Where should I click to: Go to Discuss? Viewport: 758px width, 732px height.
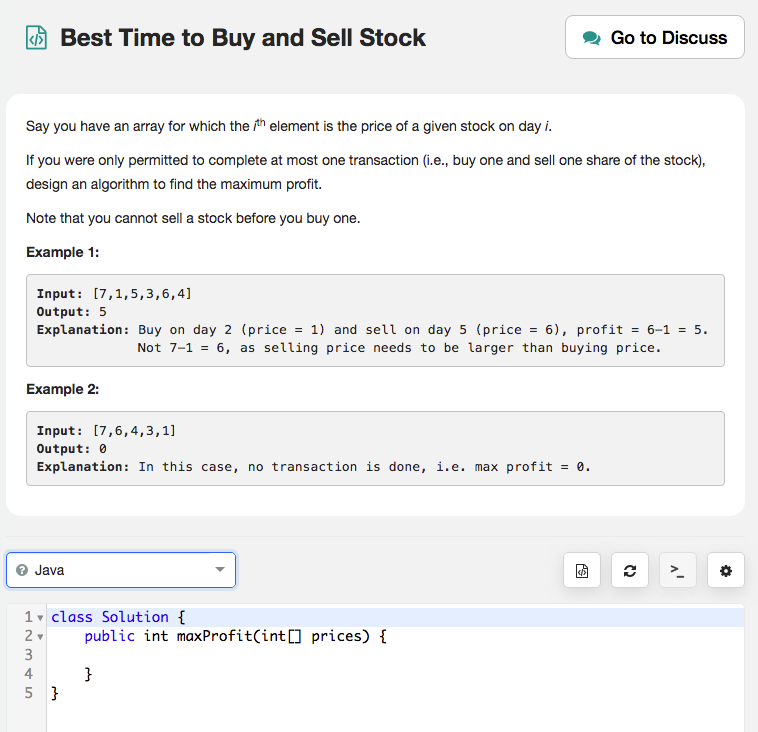click(655, 38)
